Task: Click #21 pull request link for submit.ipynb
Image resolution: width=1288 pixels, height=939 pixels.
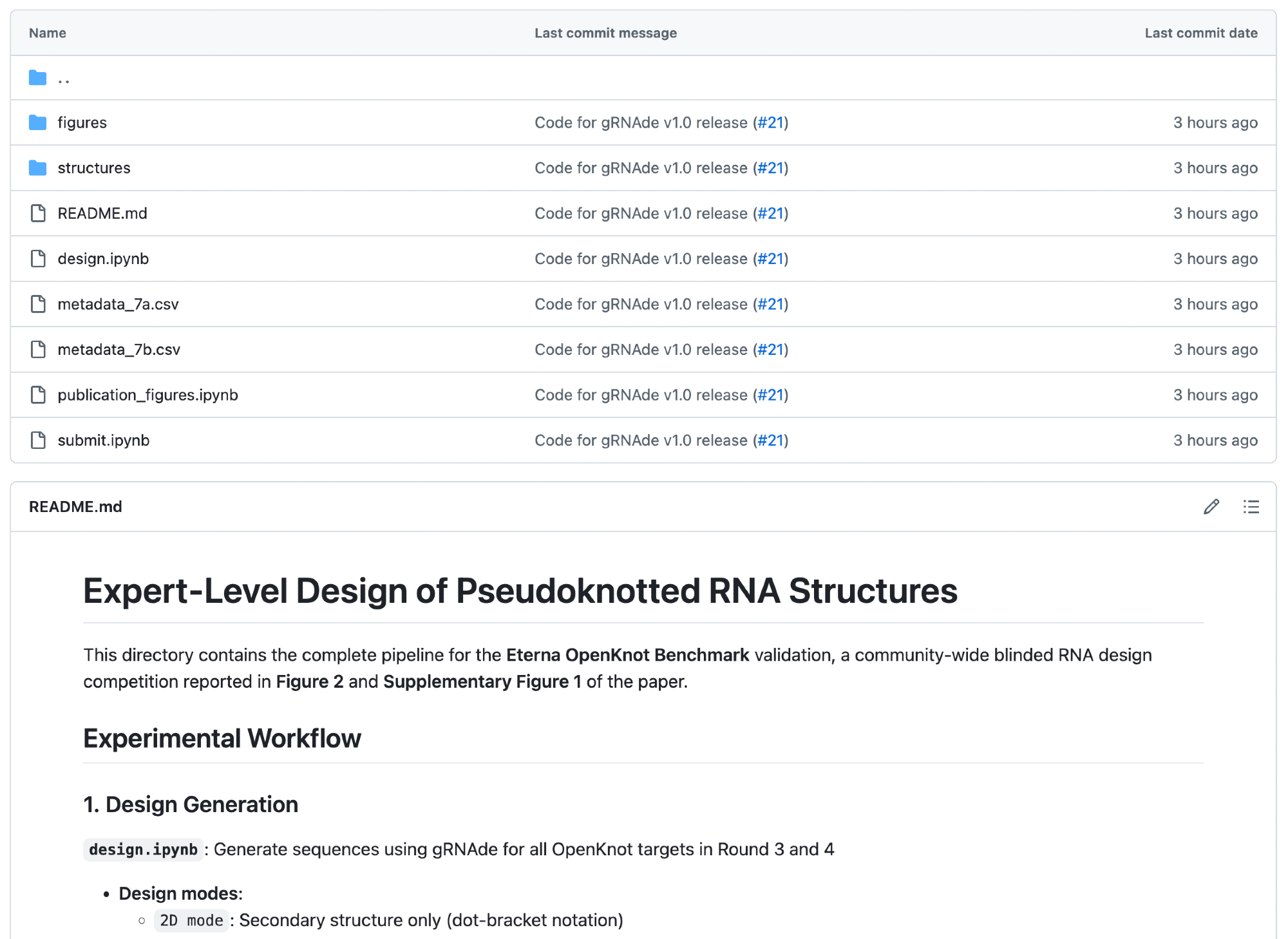Action: click(x=771, y=441)
